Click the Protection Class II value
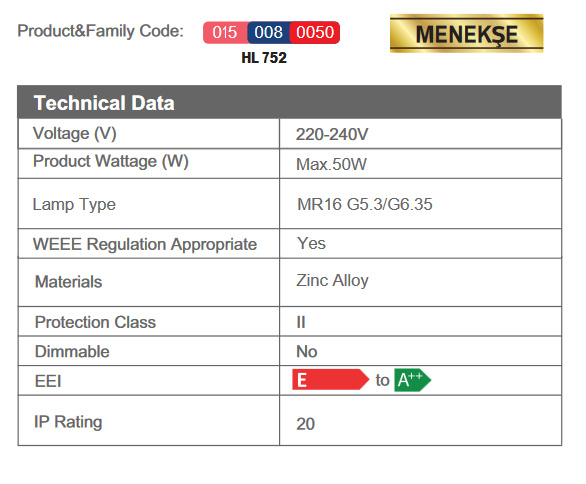Screen dimensions: 586x484 click(301, 322)
